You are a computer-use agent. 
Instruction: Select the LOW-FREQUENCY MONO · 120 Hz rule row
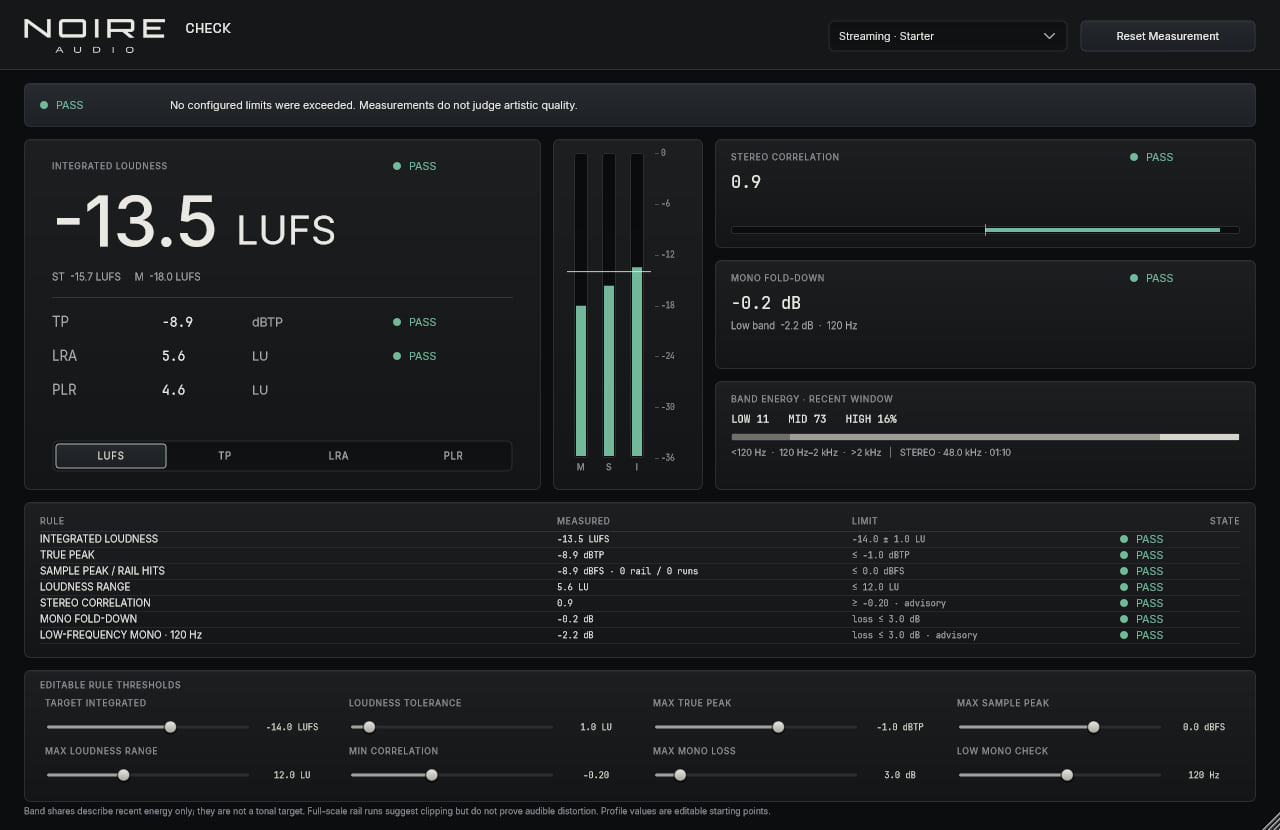[x=639, y=635]
